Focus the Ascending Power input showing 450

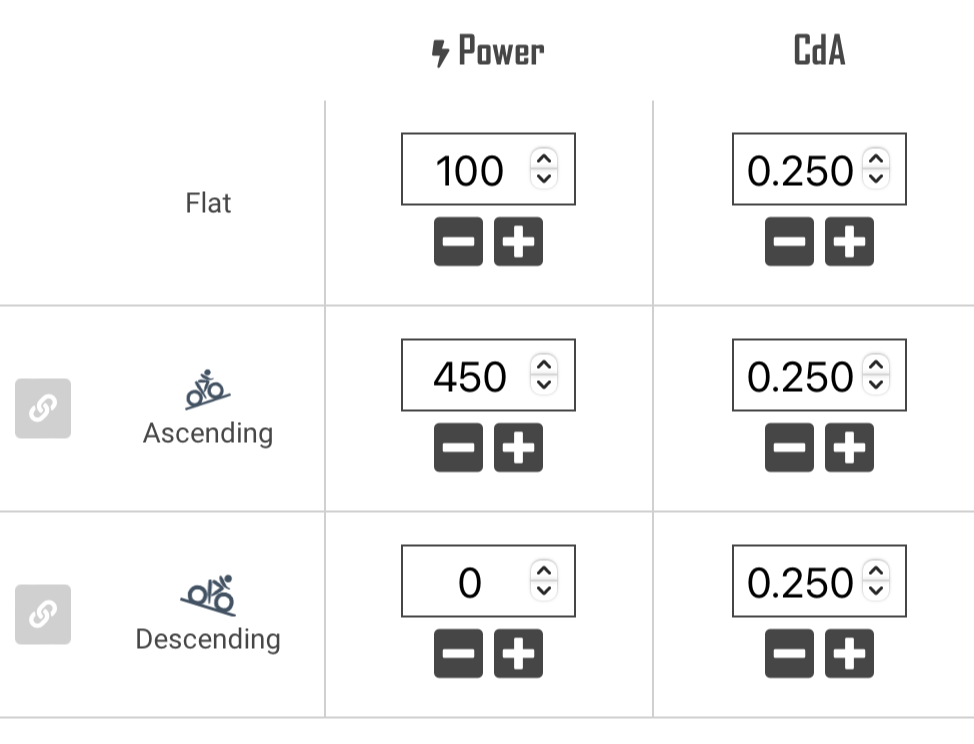pyautogui.click(x=470, y=376)
